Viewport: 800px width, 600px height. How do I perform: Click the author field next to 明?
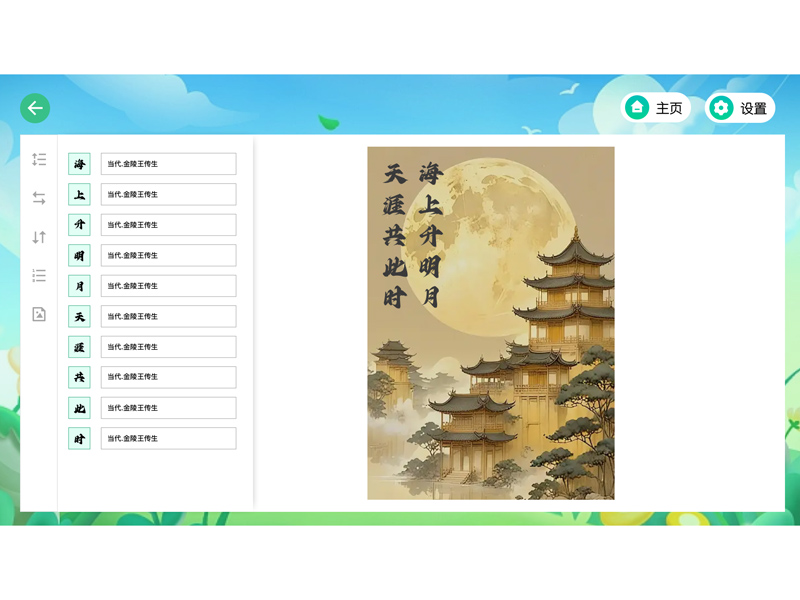[x=168, y=255]
